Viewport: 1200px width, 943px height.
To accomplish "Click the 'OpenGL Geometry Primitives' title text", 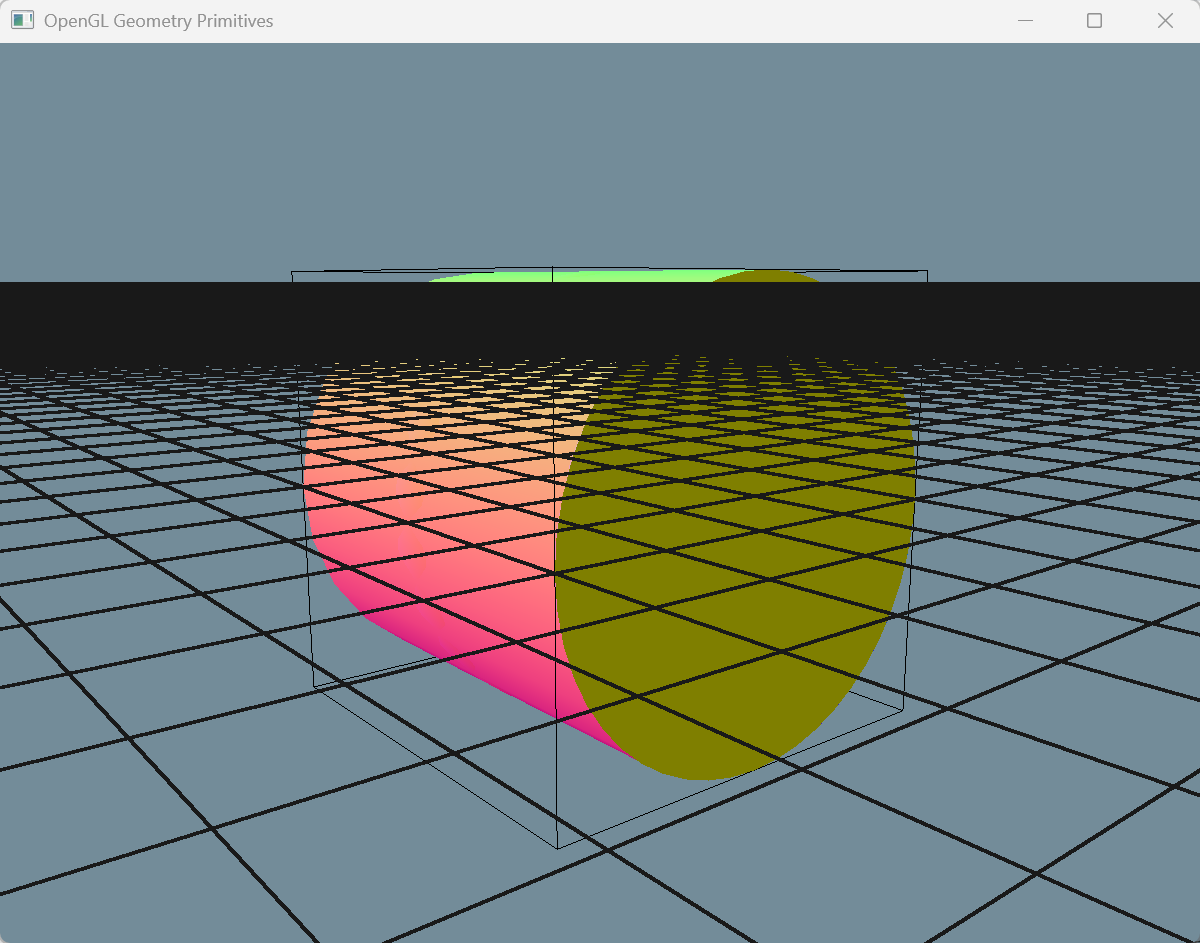I will (158, 21).
